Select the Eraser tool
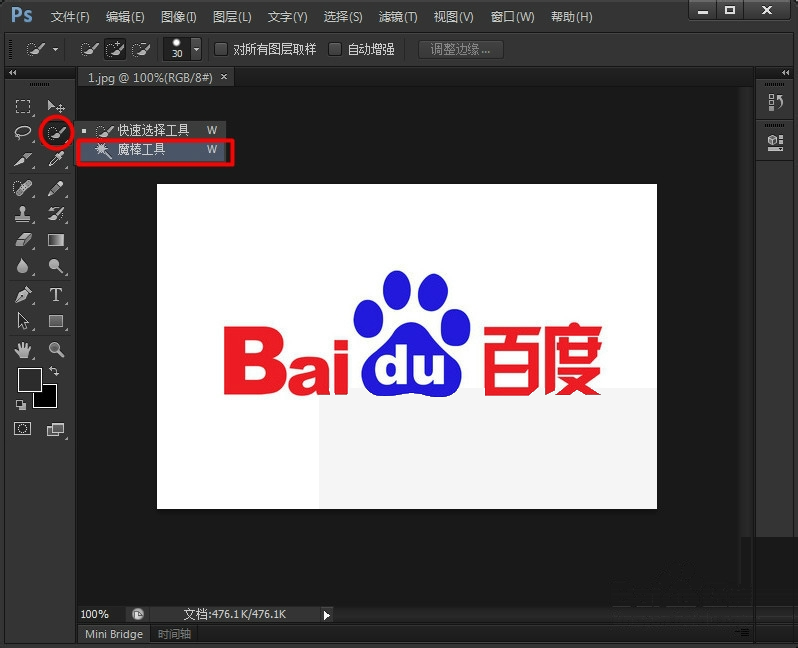The width and height of the screenshot is (798, 648). point(23,240)
